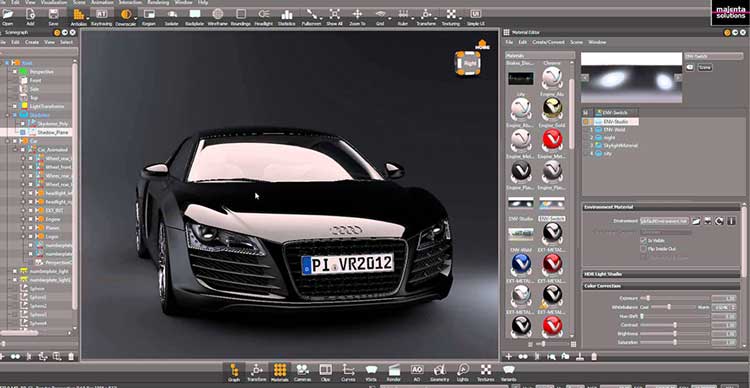Click the Browse environment file folder button

coord(696,221)
